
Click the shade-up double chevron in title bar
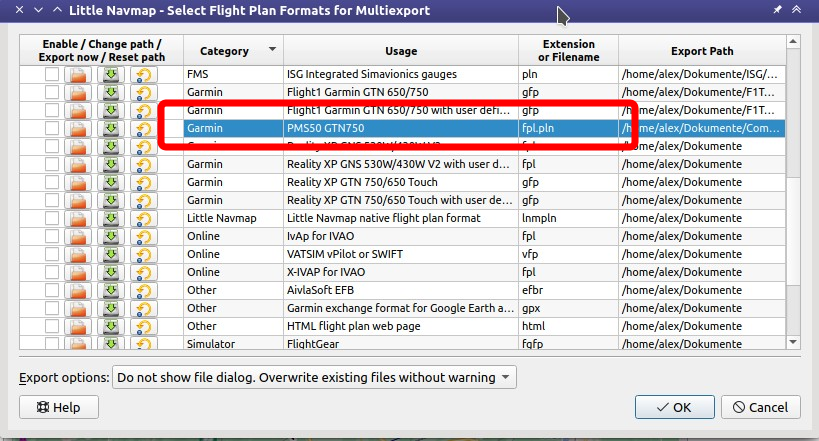pos(796,9)
